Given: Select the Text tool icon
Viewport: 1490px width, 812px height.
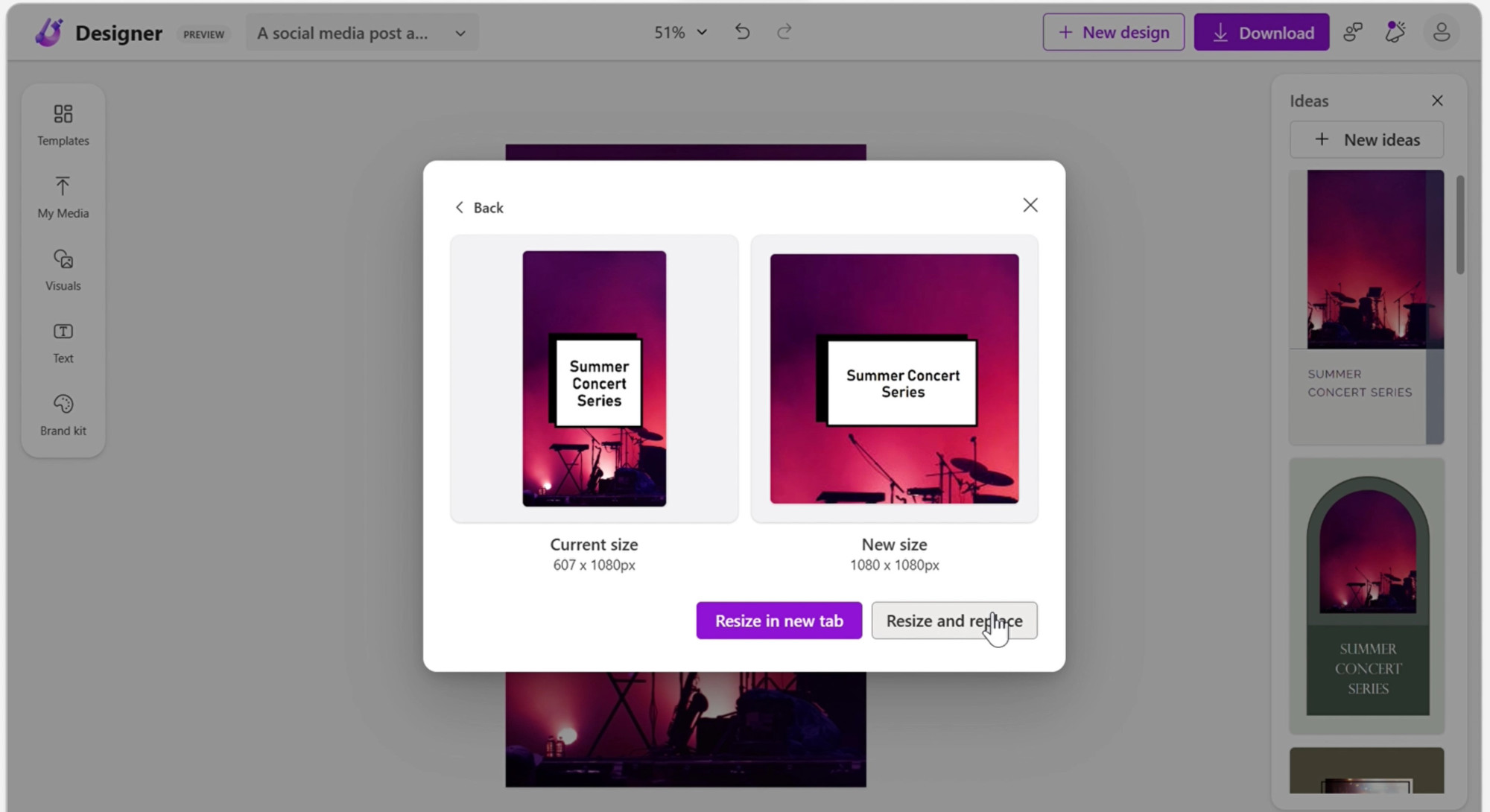Looking at the screenshot, I should click(x=63, y=332).
